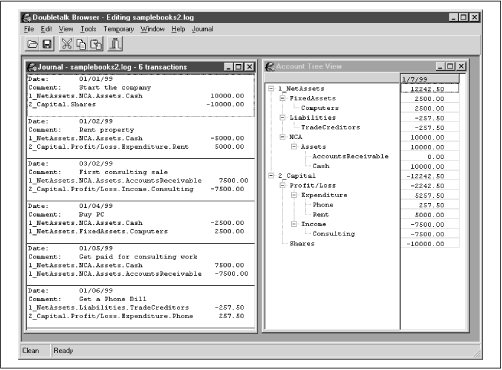Click the Journal window title icon
Viewport: 502px width, 370px height.
[x=32, y=67]
